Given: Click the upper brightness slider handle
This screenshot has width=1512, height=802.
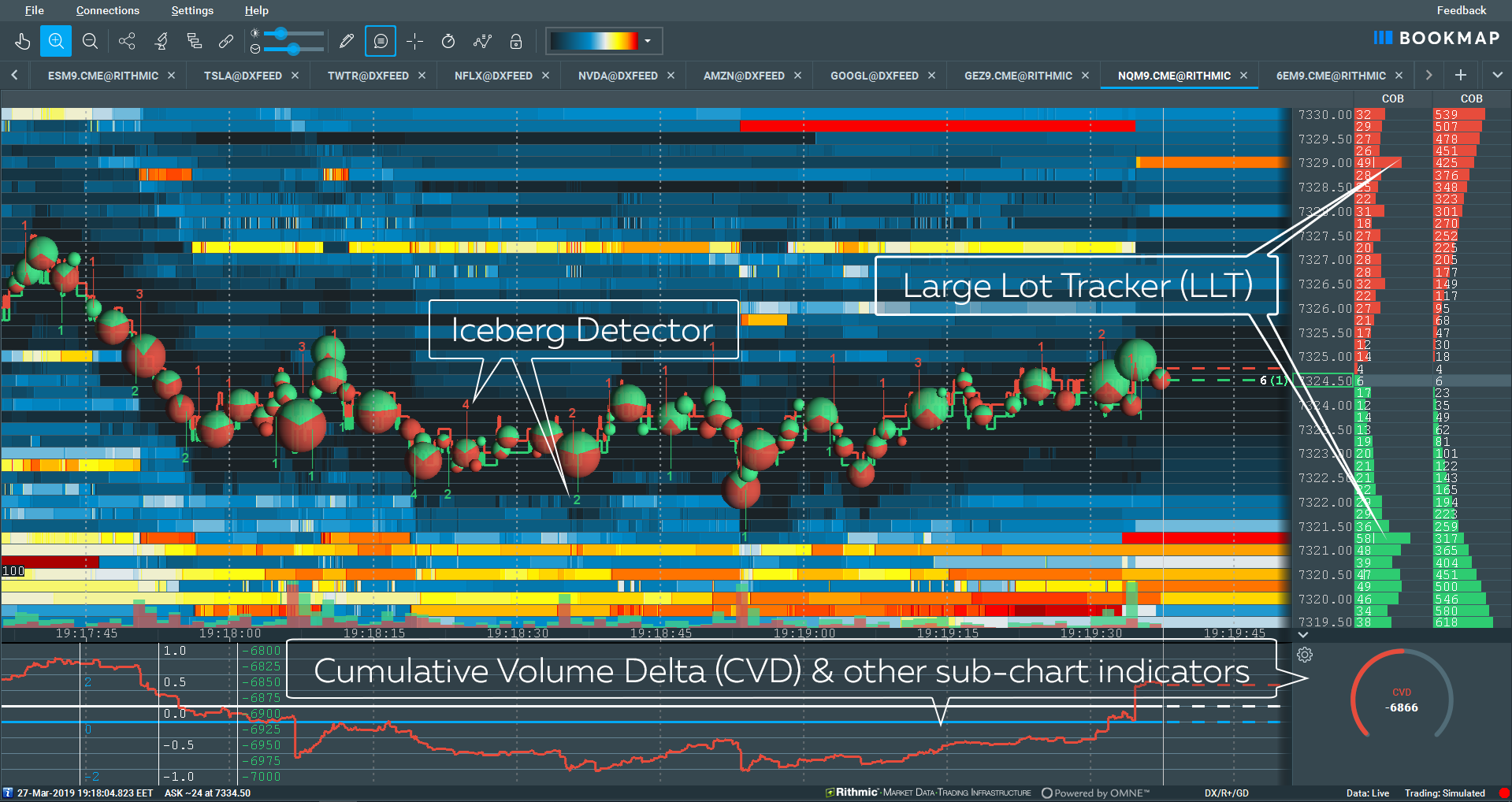Looking at the screenshot, I should tap(281, 34).
